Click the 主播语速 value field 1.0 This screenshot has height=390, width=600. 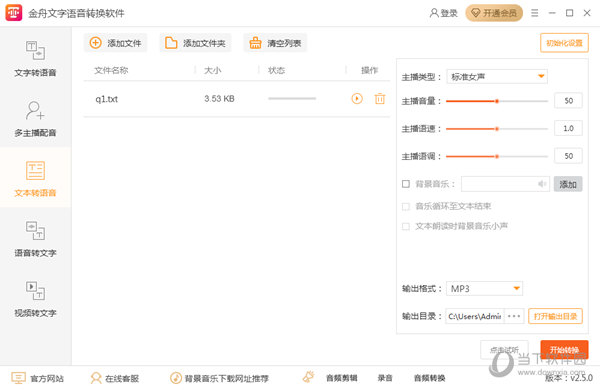tap(568, 128)
